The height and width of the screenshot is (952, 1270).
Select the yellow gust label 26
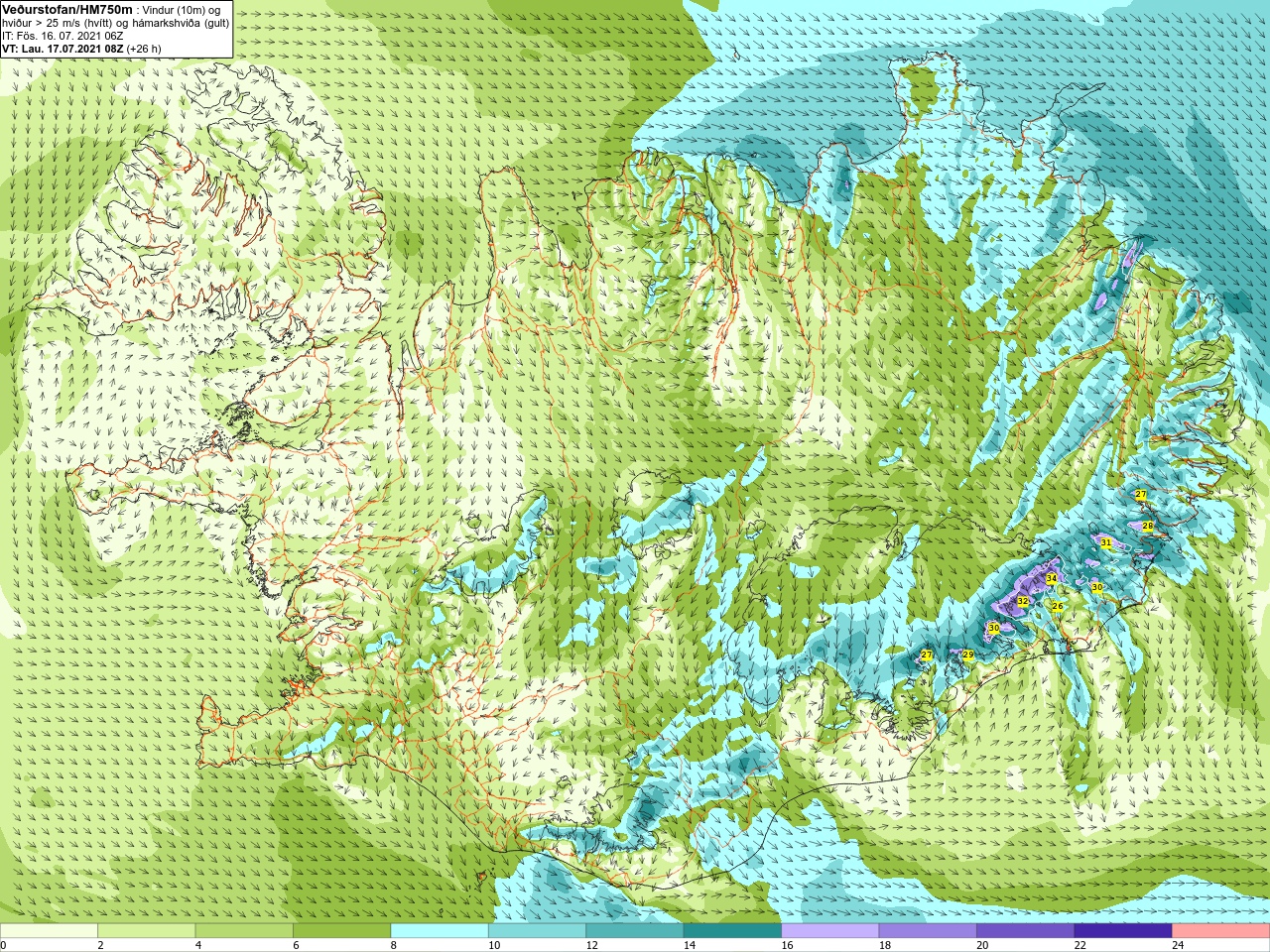click(x=1058, y=606)
